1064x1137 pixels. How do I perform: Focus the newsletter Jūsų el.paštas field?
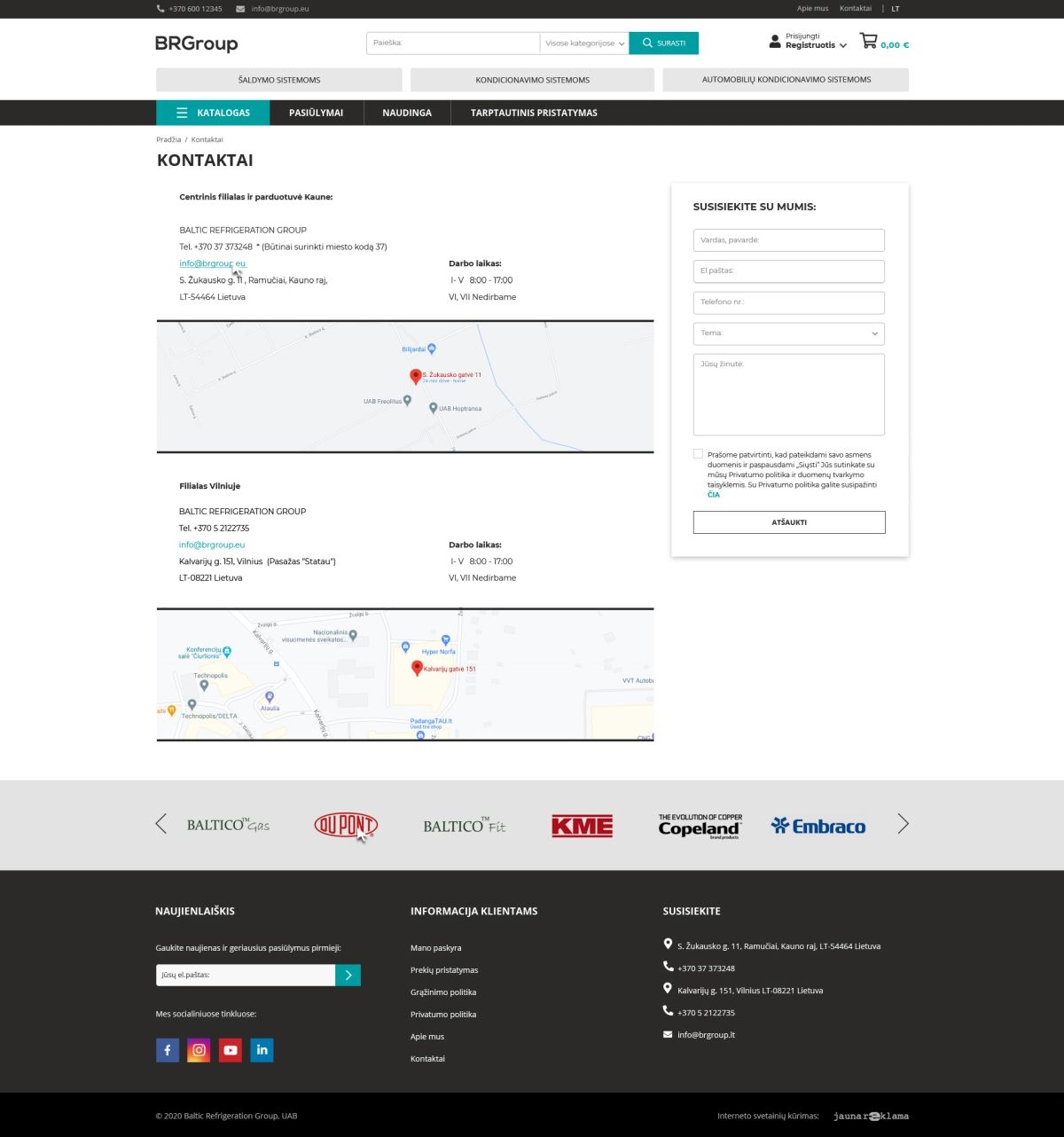pyautogui.click(x=246, y=975)
